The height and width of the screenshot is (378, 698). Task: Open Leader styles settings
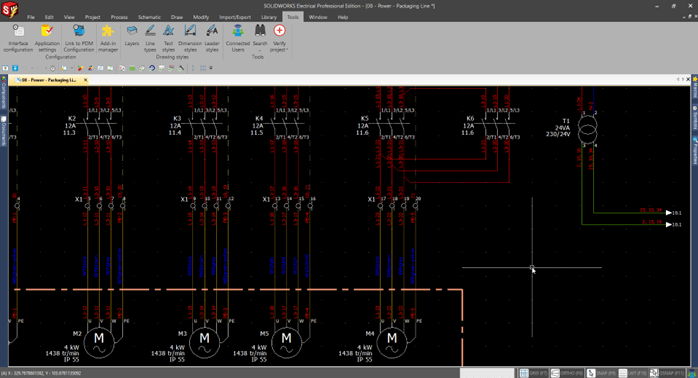tap(212, 38)
